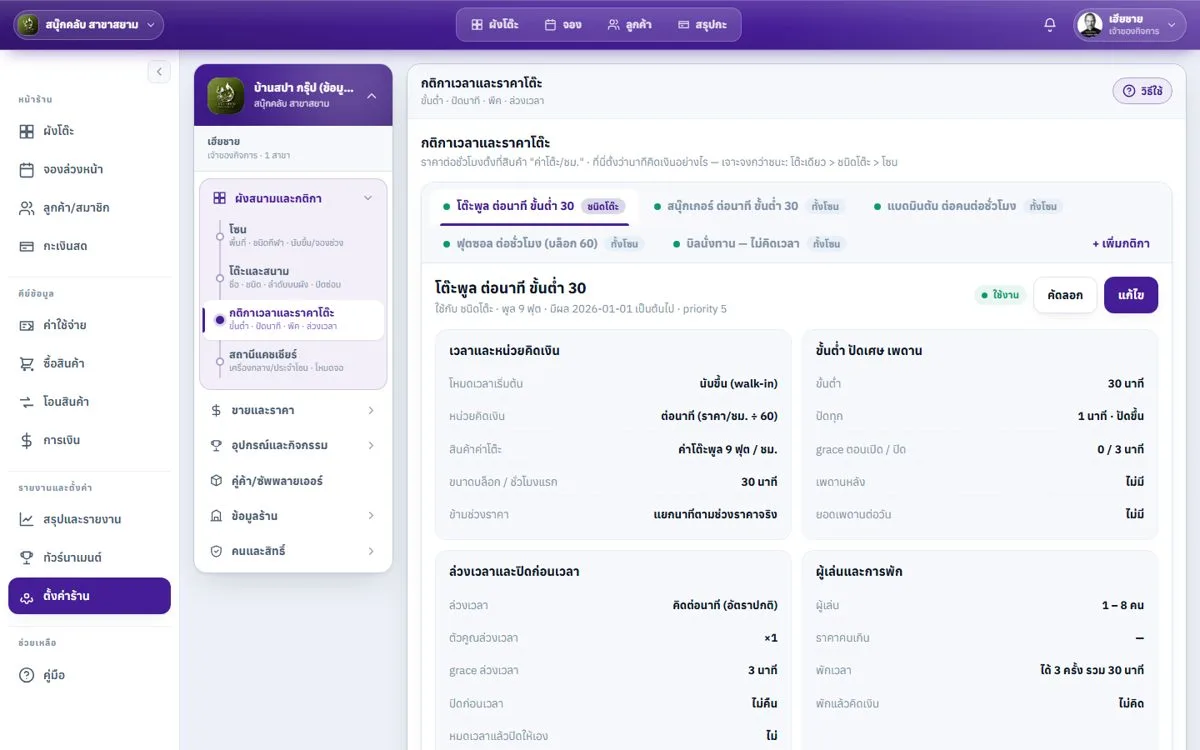
Task: Click the คิดต่อนาที (อัตราปกติ) value
Action: [x=725, y=605]
